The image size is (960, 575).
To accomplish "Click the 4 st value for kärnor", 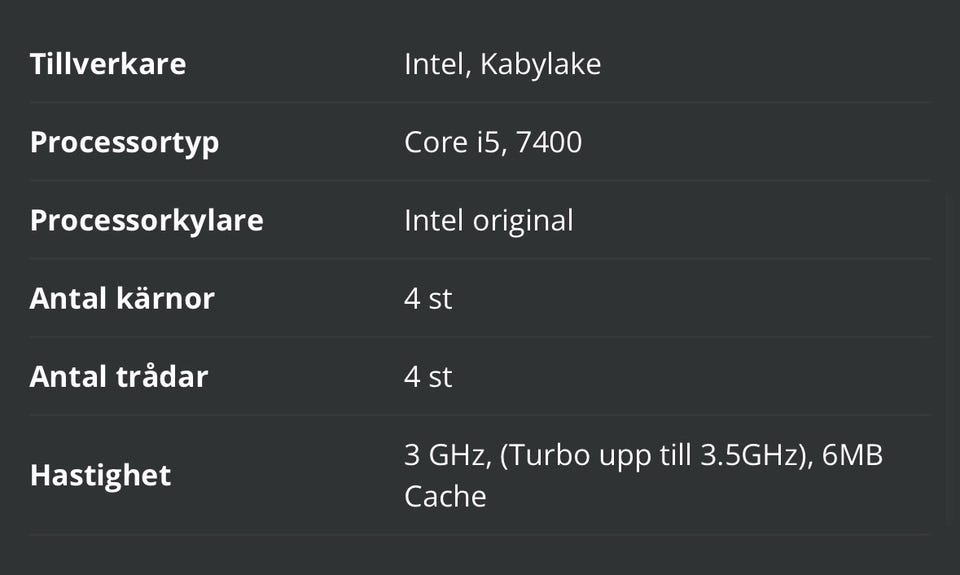I will 428,298.
